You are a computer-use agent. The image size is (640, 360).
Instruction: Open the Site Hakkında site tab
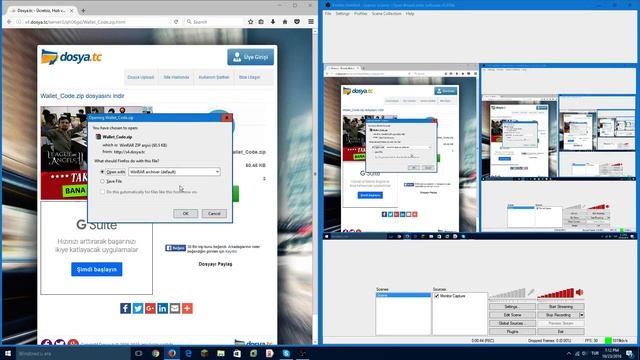176,77
